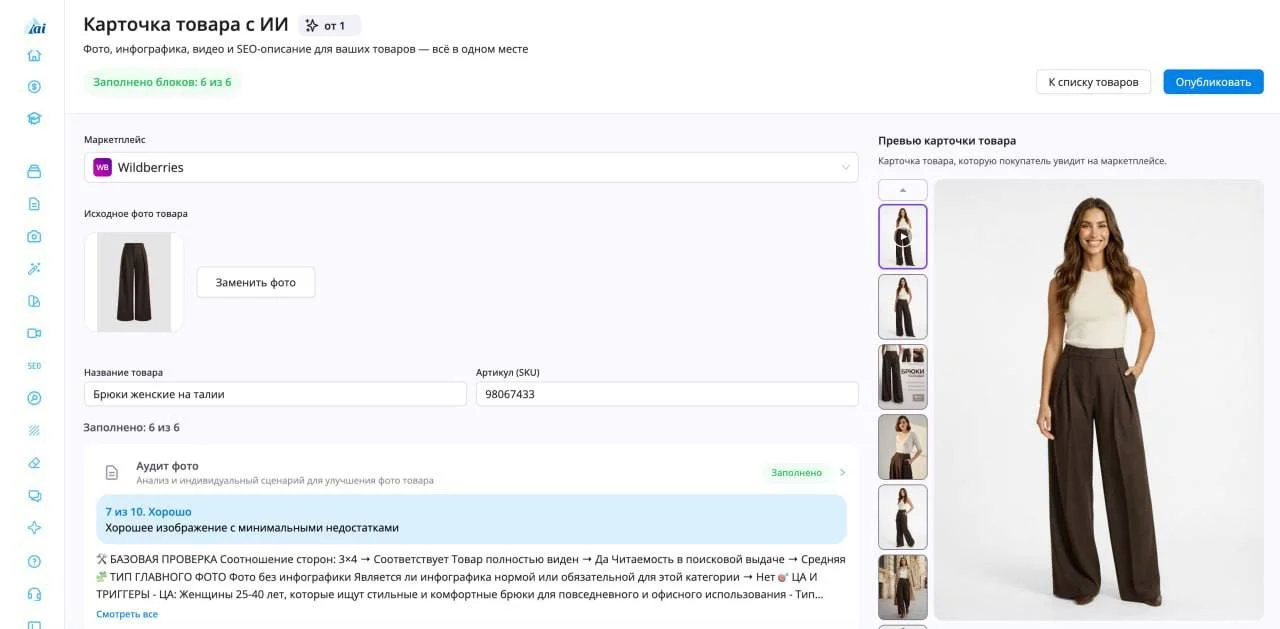Select the sixth outdoor street preview thumbnail

pos(903,587)
